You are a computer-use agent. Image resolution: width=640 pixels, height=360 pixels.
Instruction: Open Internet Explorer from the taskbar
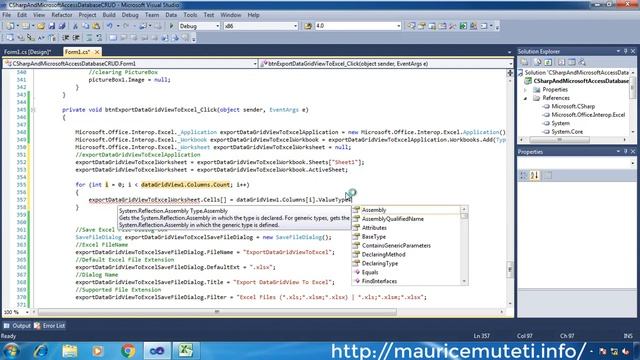click(x=41, y=351)
